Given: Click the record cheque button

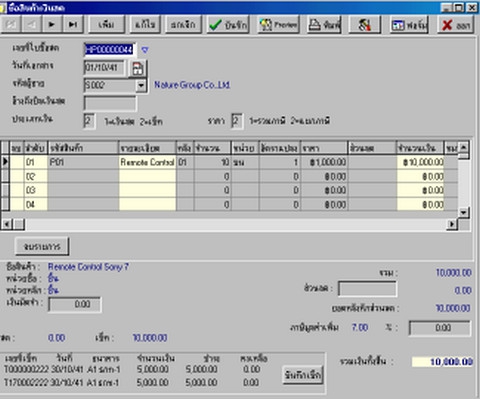Looking at the screenshot, I should tap(303, 375).
